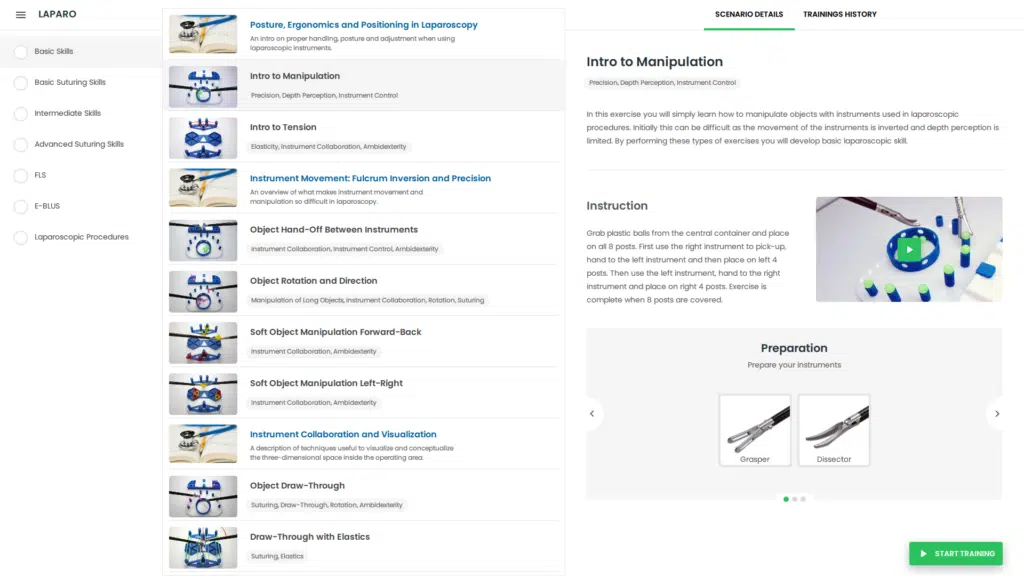
Task: Click the Start Training button
Action: tap(955, 553)
